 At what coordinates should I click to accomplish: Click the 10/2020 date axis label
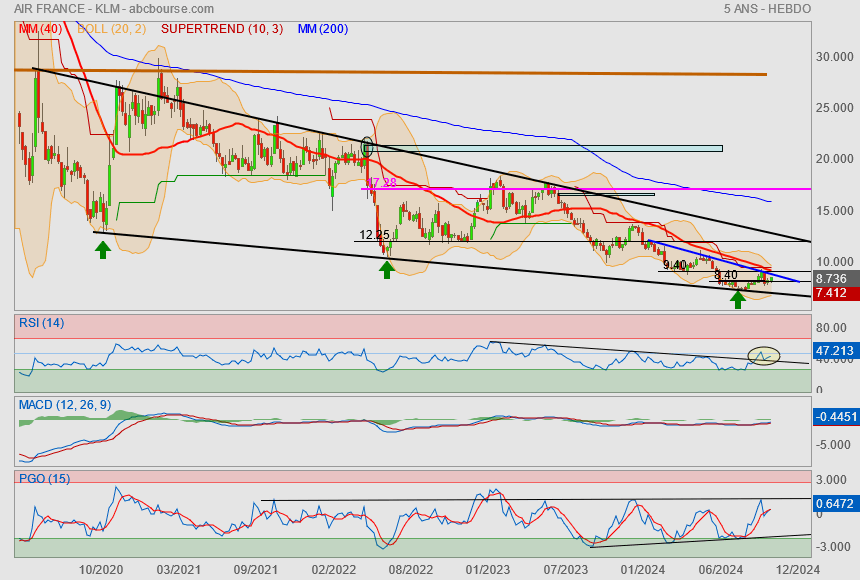click(101, 570)
